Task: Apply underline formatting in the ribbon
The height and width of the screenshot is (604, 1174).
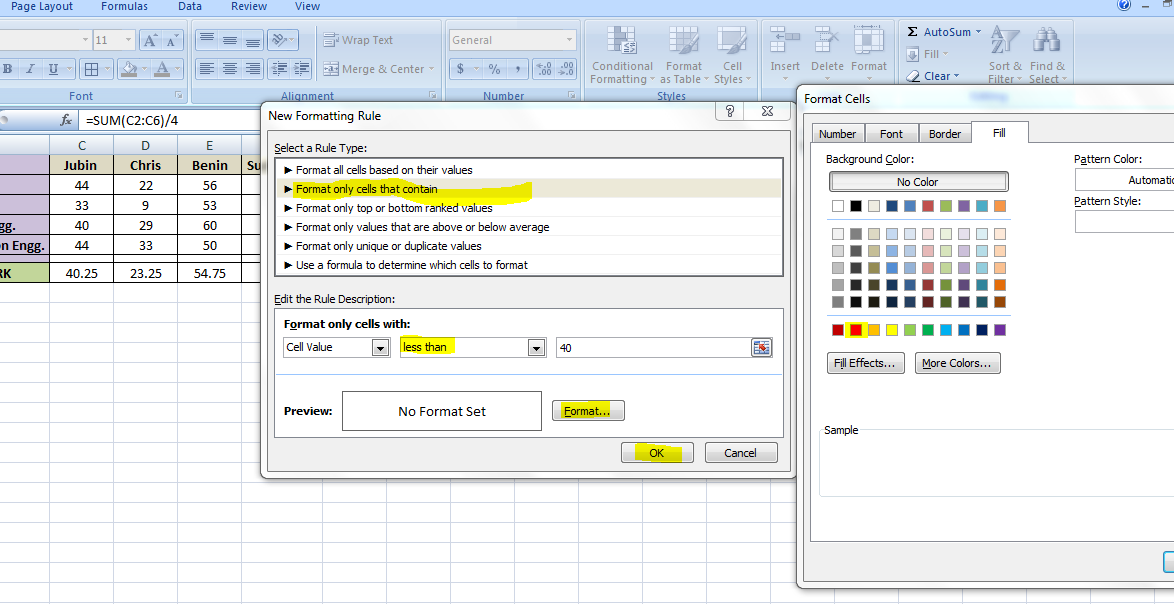Action: tap(53, 69)
